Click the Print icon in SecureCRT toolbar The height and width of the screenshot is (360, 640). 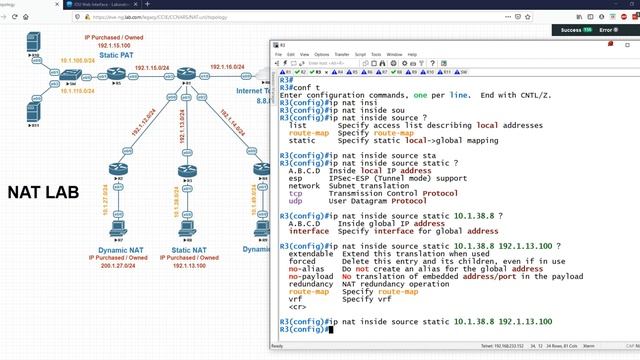tap(393, 63)
